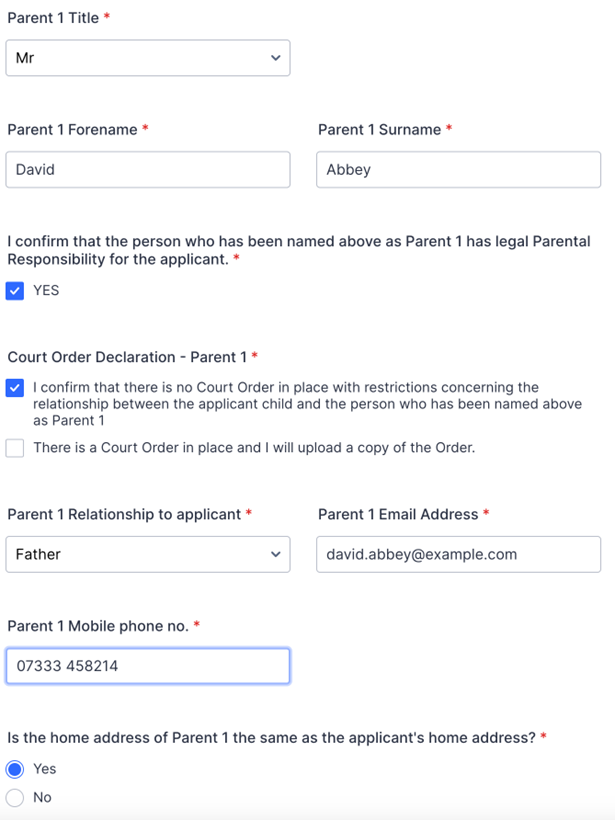Open the Relationship dropdown showing Father
This screenshot has height=820, width=615.
(148, 554)
